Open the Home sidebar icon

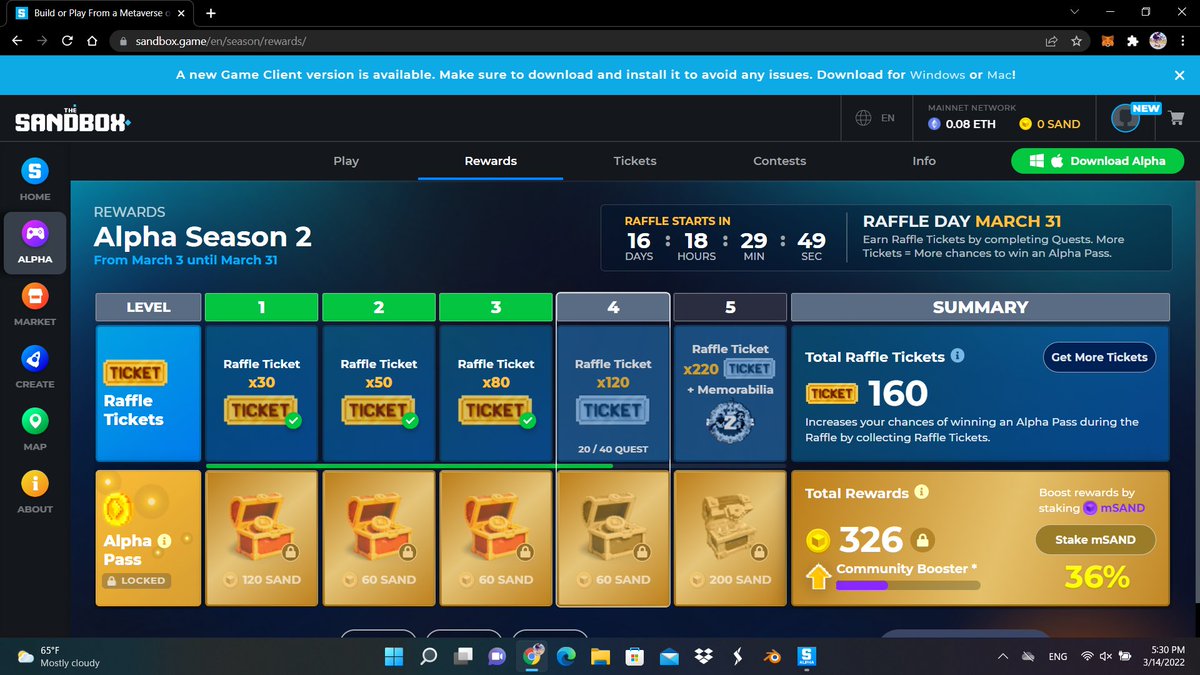[x=34, y=171]
